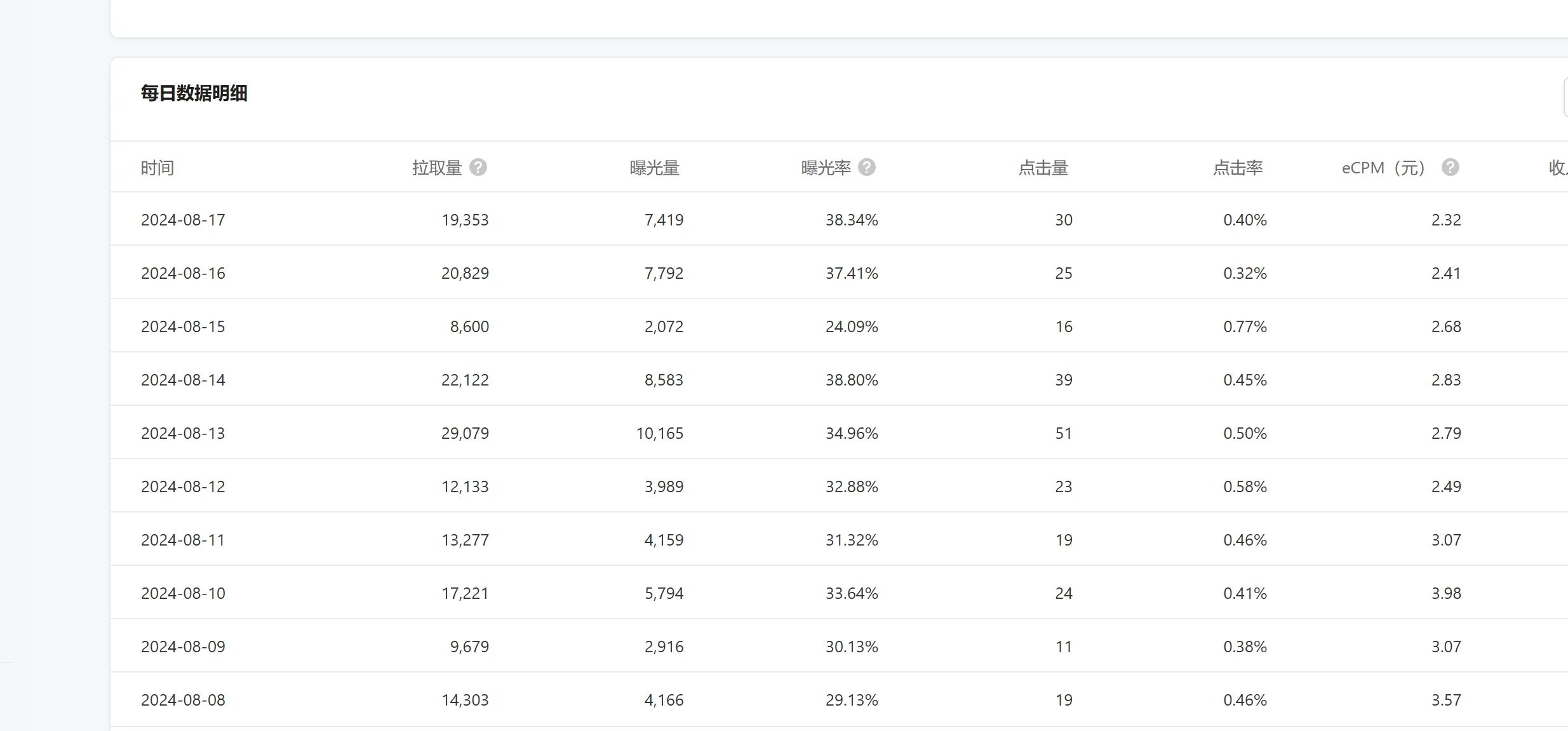The width and height of the screenshot is (1568, 731).
Task: Click the 时间 column header
Action: pyautogui.click(x=157, y=168)
